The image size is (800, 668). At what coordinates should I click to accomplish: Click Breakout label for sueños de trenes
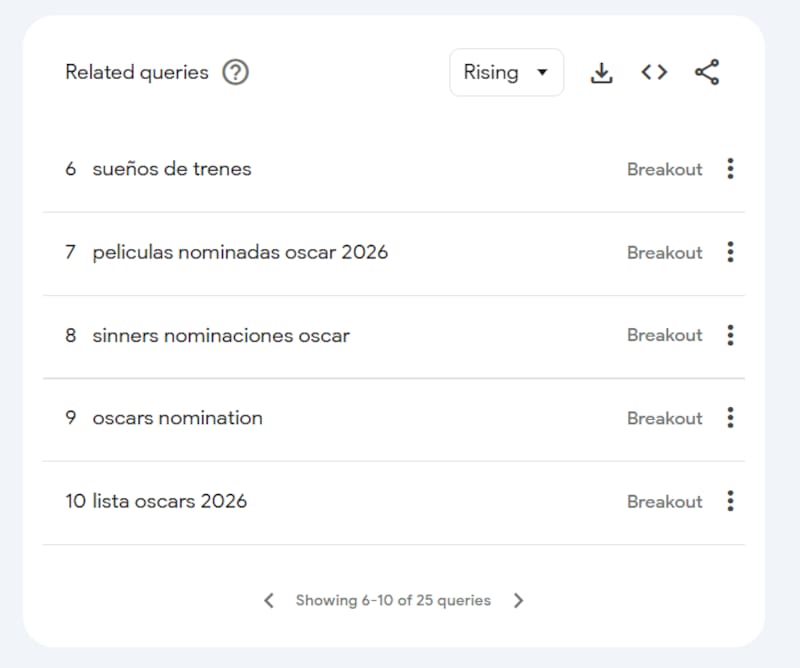664,169
